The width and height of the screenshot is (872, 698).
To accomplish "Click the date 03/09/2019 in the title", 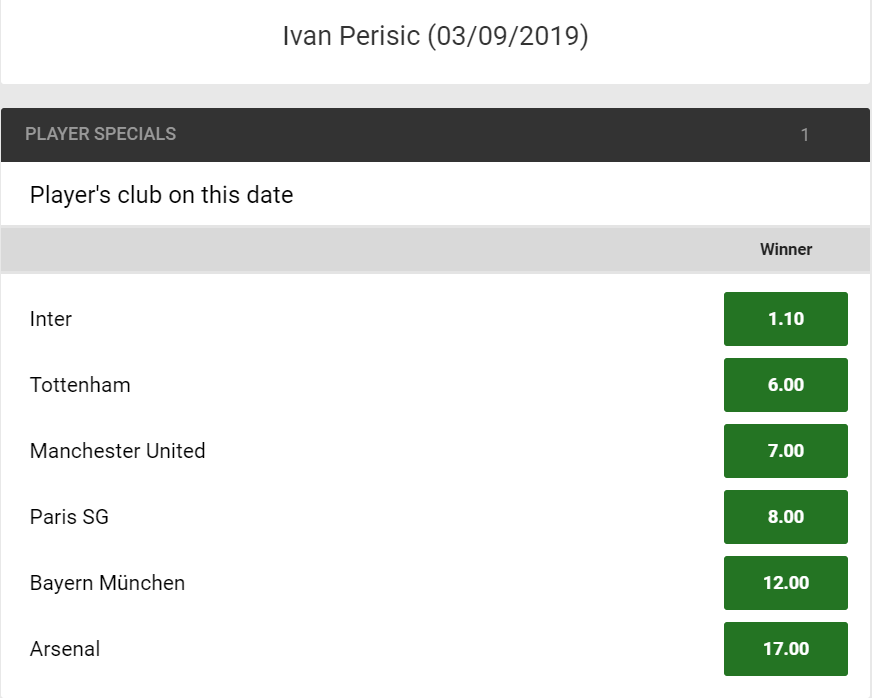I will [x=508, y=36].
